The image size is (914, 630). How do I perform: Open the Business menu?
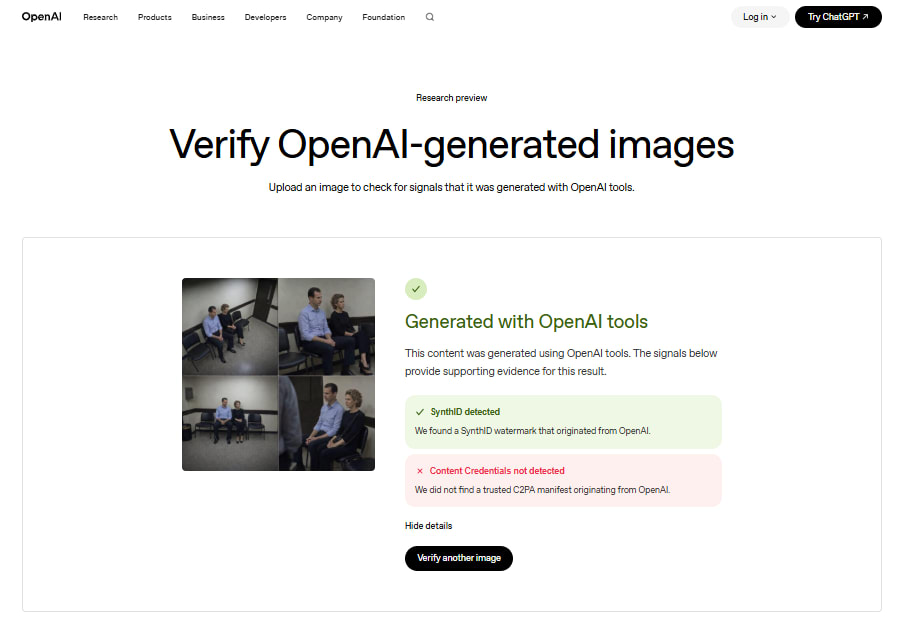(208, 17)
